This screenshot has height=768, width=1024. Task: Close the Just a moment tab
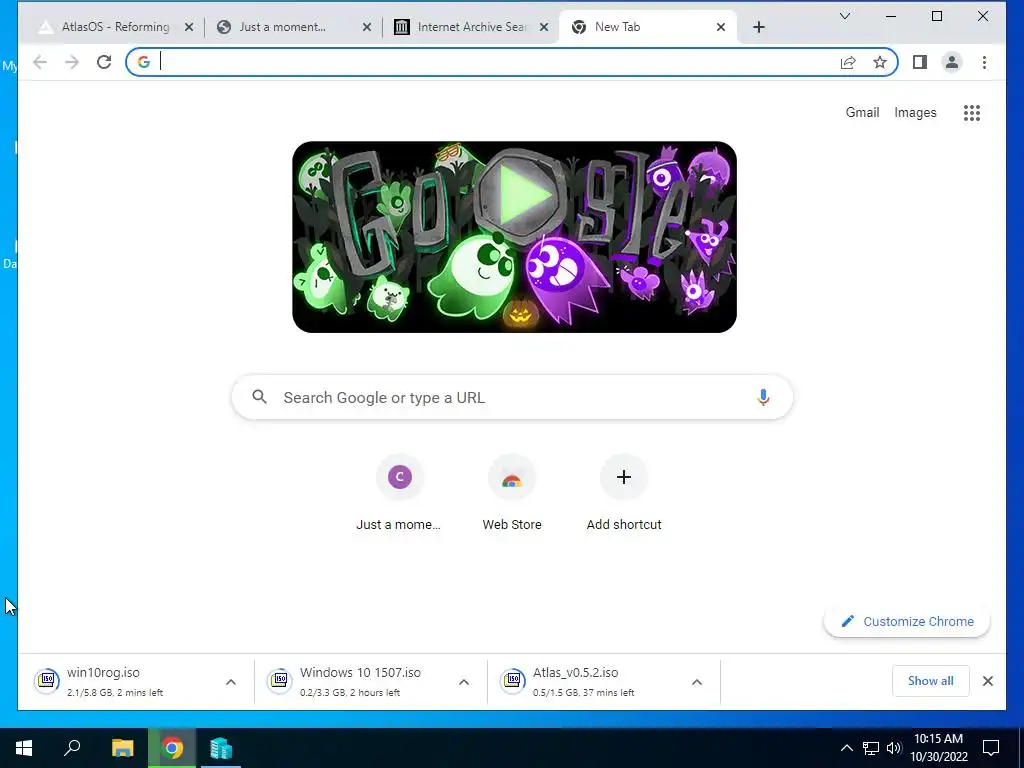point(366,27)
